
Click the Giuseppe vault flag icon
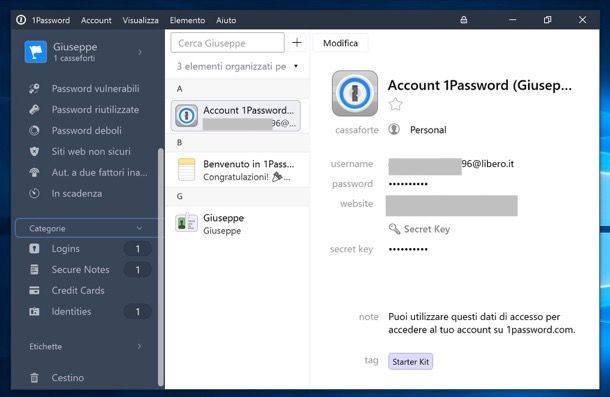coord(36,52)
